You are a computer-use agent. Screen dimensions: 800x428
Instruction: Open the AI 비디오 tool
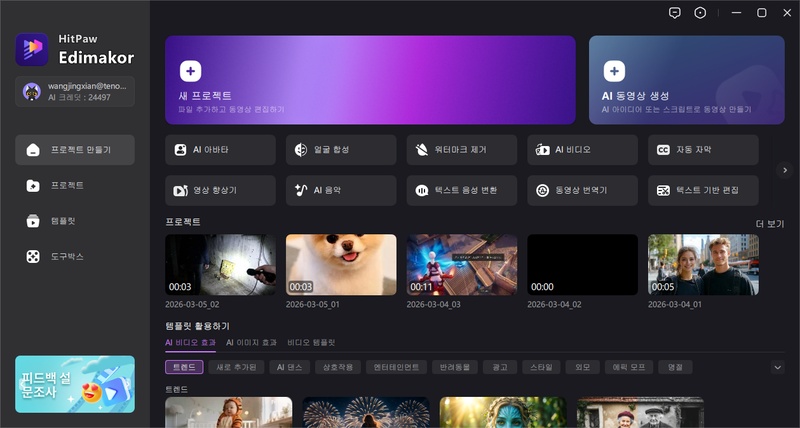pyautogui.click(x=583, y=150)
